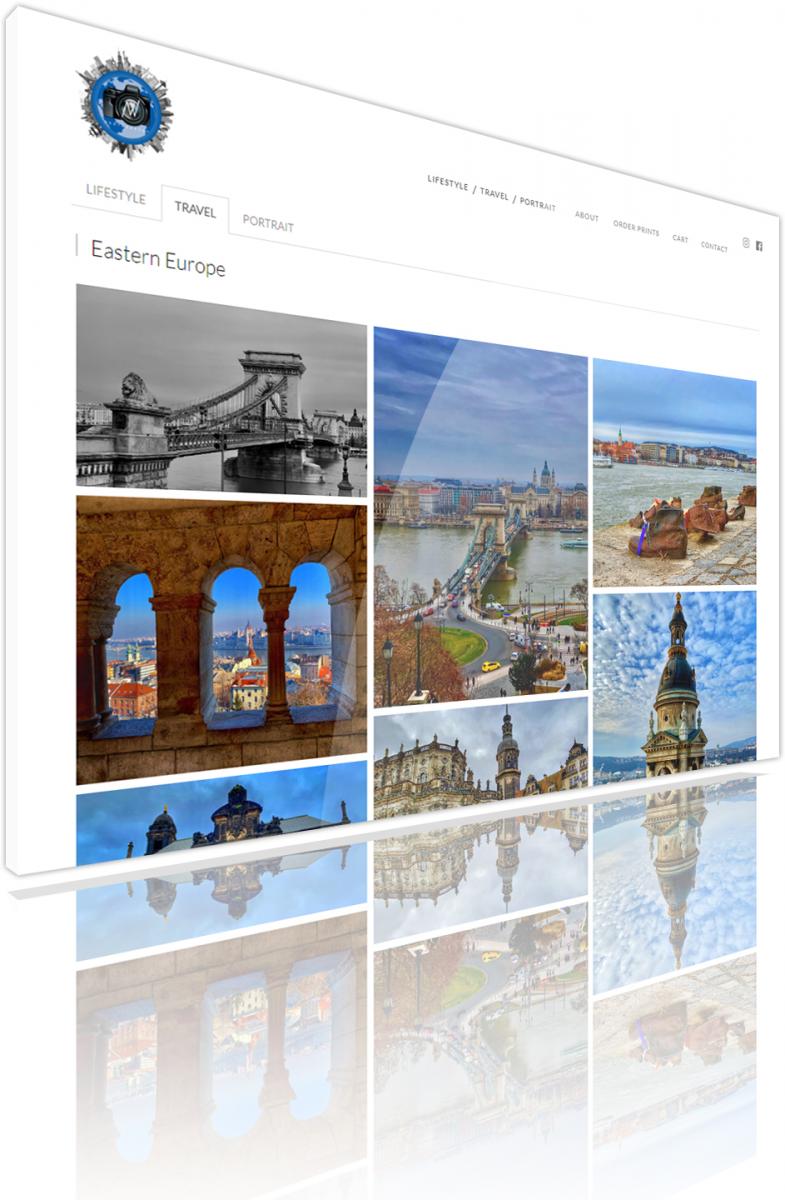Switch to the Portrait gallery tab
Viewport: 785px width, 1200px height.
pyautogui.click(x=268, y=225)
